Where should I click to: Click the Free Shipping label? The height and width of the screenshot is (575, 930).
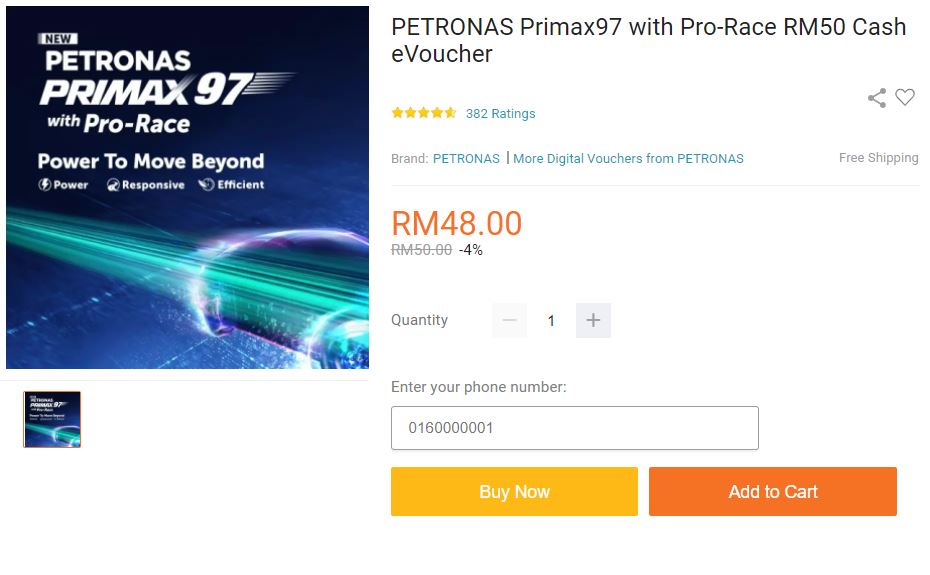click(x=878, y=158)
